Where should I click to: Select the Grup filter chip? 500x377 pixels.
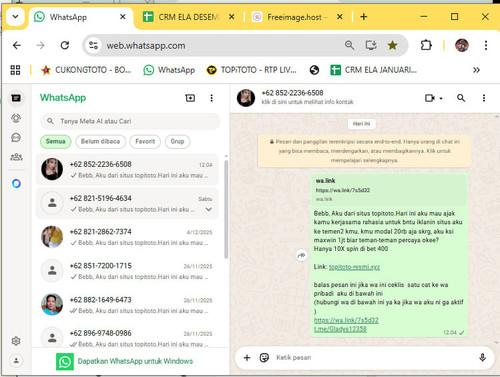coord(177,141)
